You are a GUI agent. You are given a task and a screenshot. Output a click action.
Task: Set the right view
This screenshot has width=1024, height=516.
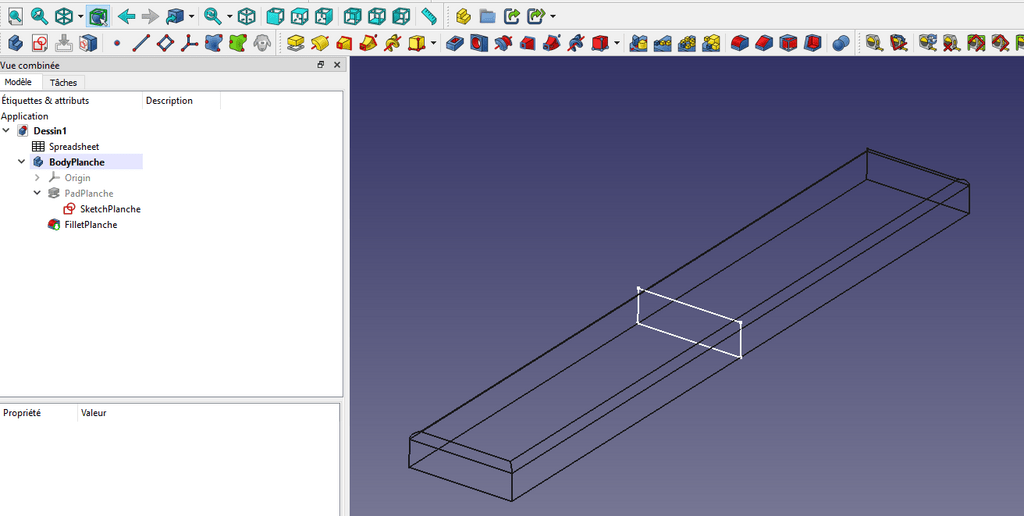tap(324, 16)
